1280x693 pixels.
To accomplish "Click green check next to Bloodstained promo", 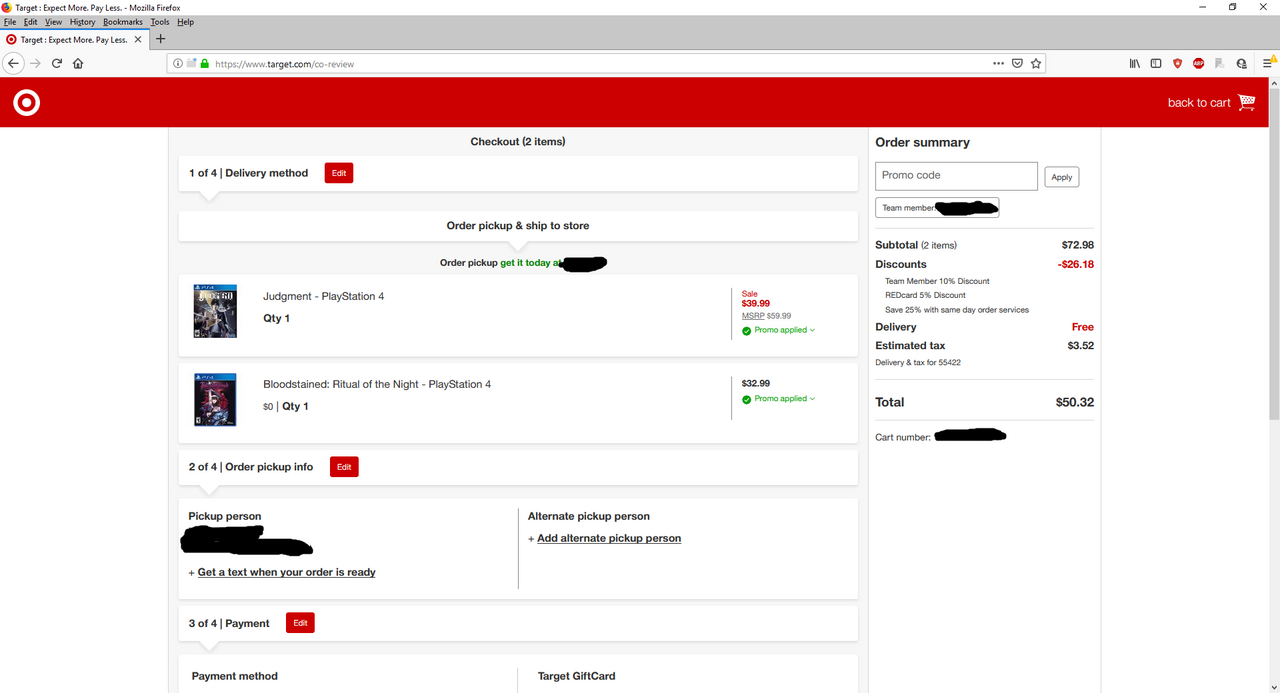I will tap(747, 400).
